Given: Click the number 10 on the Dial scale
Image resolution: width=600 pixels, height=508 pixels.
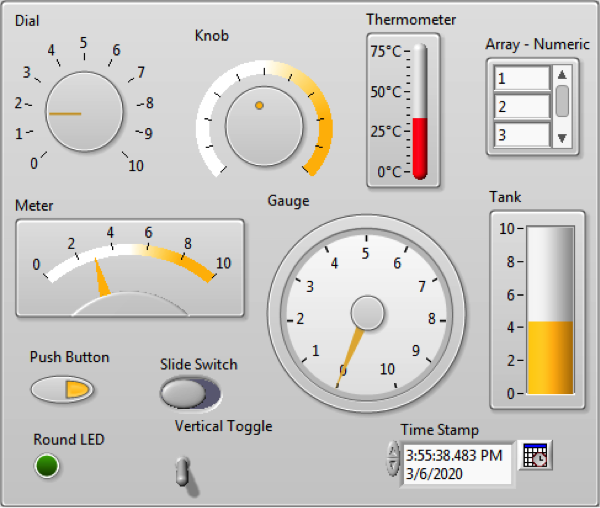Looking at the screenshot, I should click(136, 166).
